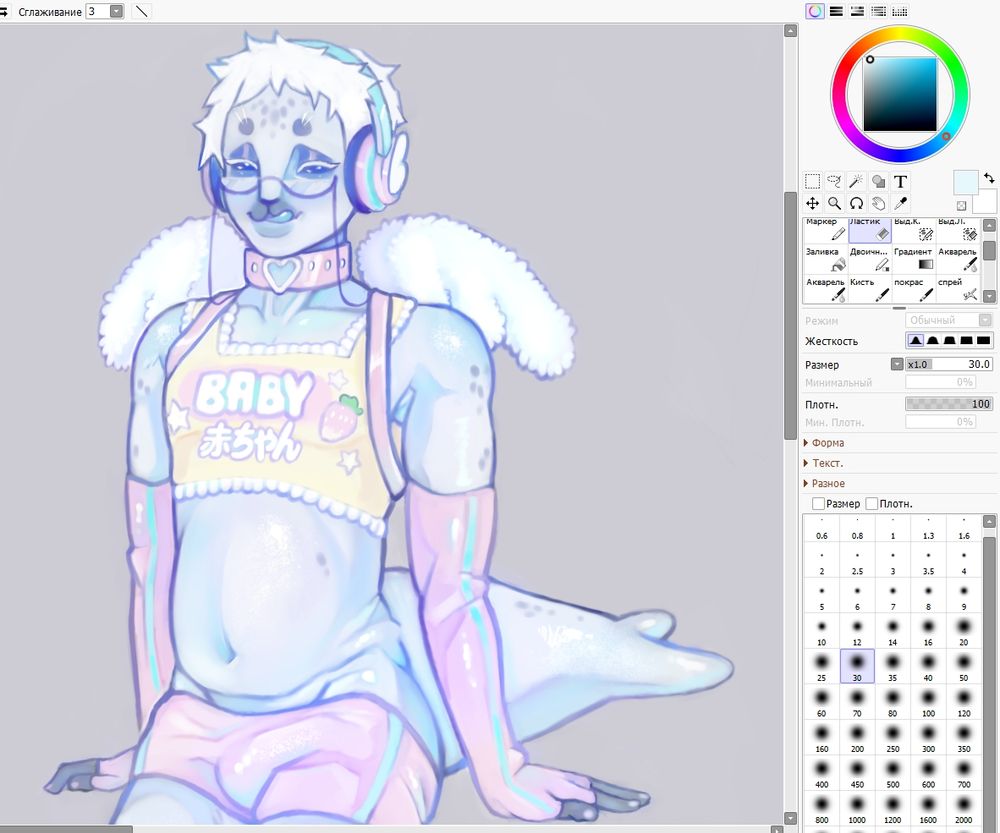Choose the покрас brush tool
The width and height of the screenshot is (1000, 833).
(914, 289)
